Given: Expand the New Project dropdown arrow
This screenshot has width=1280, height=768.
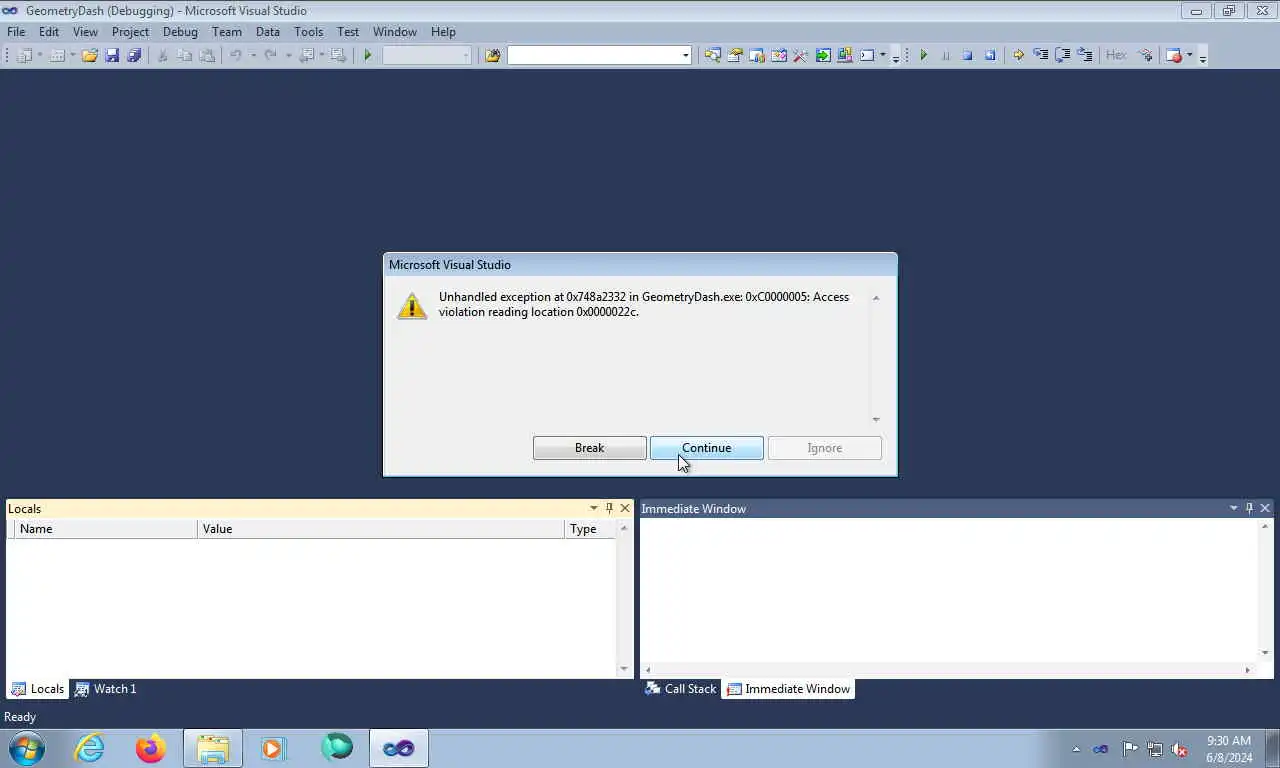Looking at the screenshot, I should [40, 55].
